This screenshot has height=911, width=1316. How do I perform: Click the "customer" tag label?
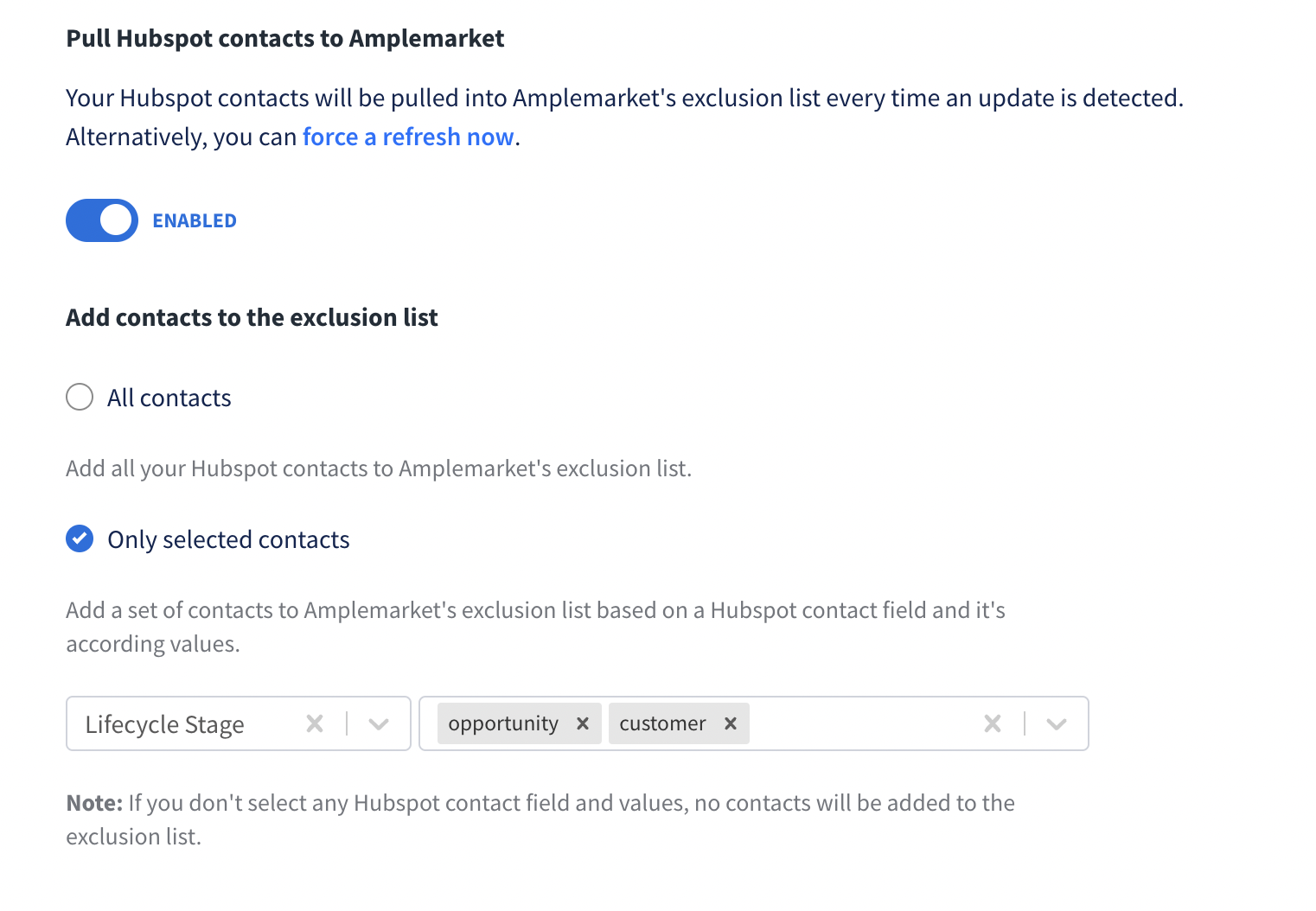tap(662, 723)
